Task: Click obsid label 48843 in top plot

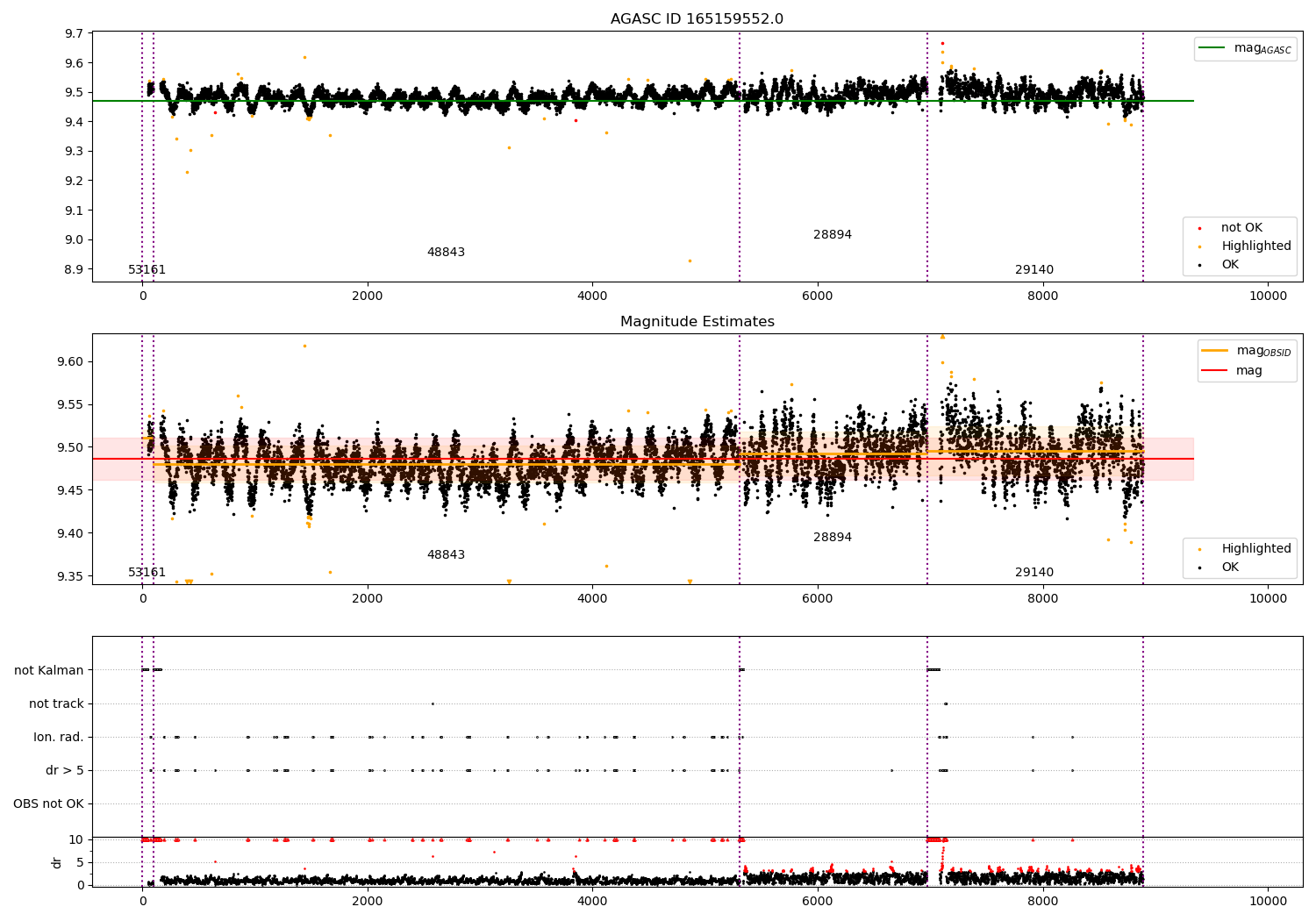Action: [x=446, y=253]
